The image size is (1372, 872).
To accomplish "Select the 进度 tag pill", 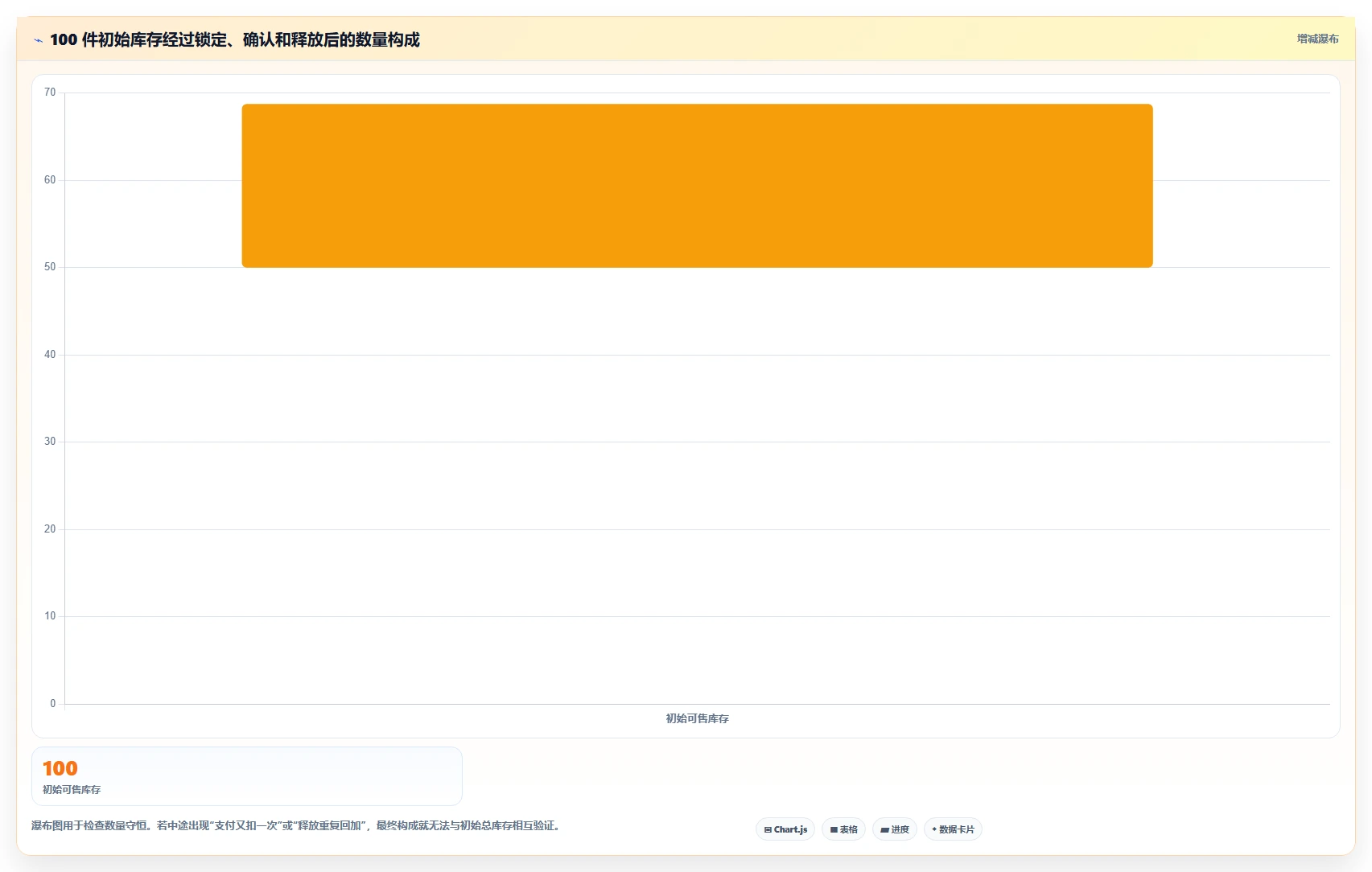I will pos(895,829).
